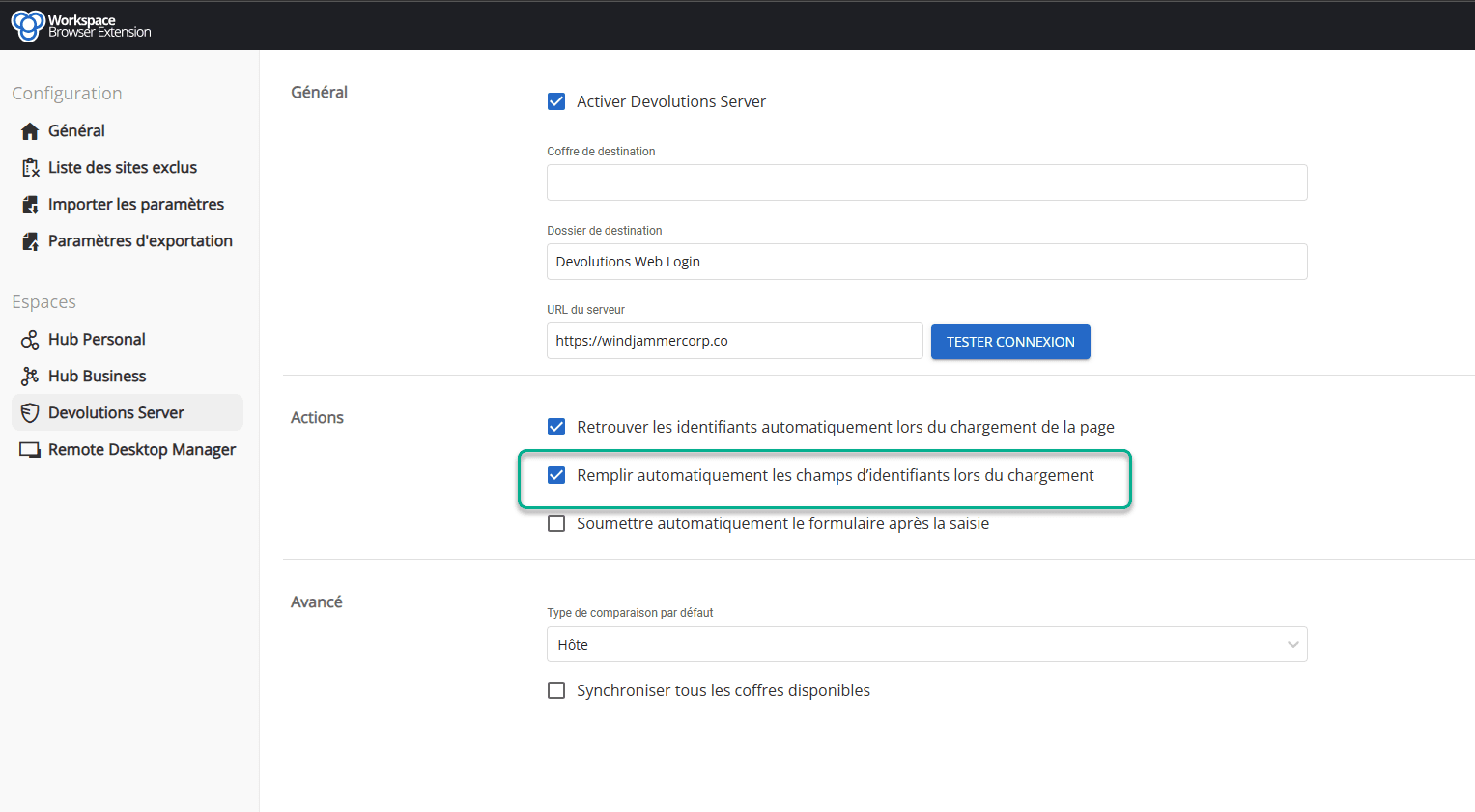This screenshot has width=1475, height=812.
Task: Click the Hub Personal icon
Action: coord(30,340)
